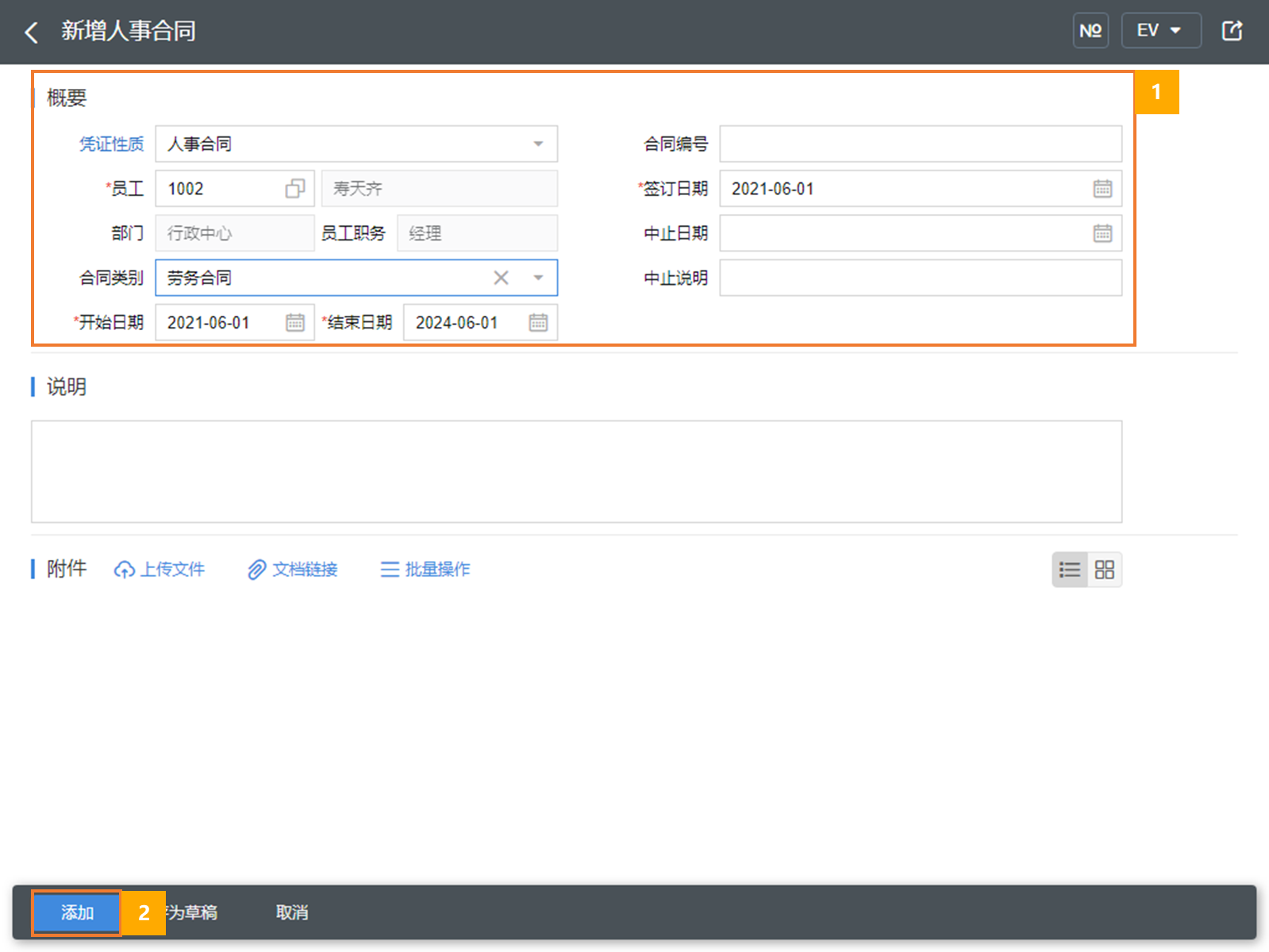
Task: Click the 添加 button
Action: pos(77,913)
